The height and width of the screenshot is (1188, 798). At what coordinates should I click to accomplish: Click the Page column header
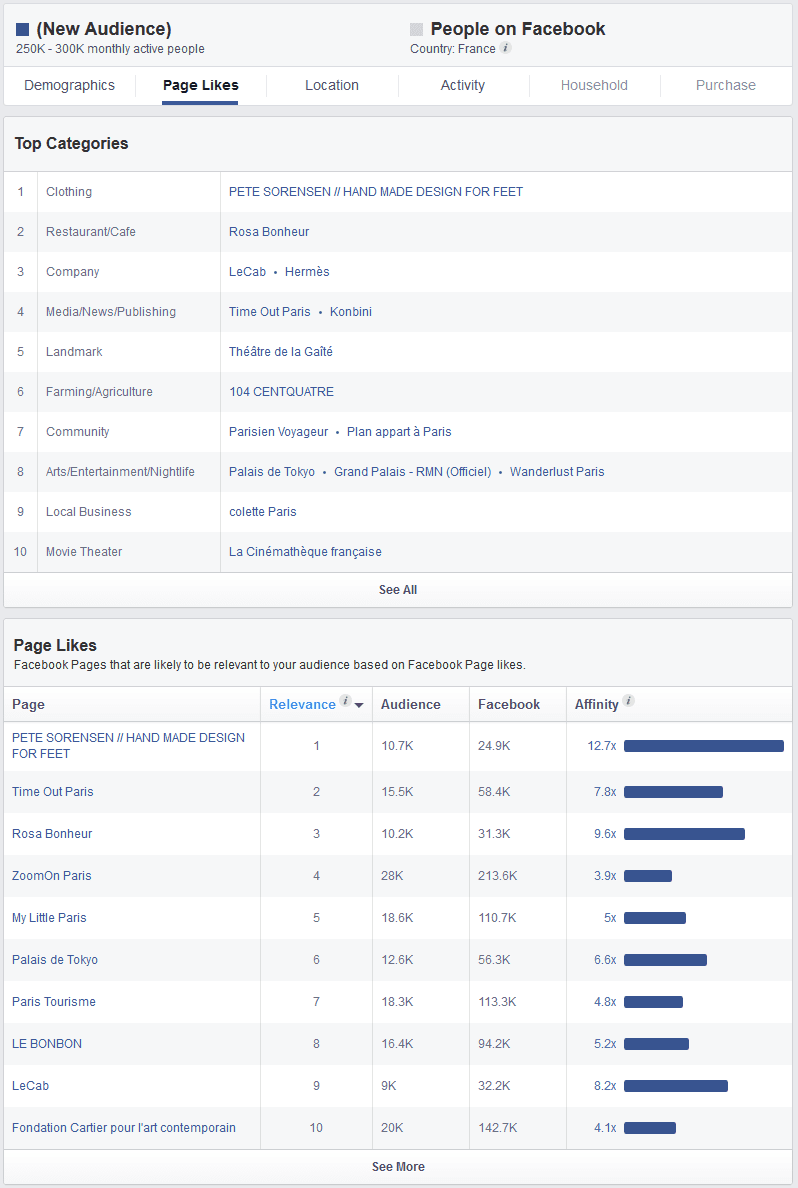pyautogui.click(x=28, y=705)
